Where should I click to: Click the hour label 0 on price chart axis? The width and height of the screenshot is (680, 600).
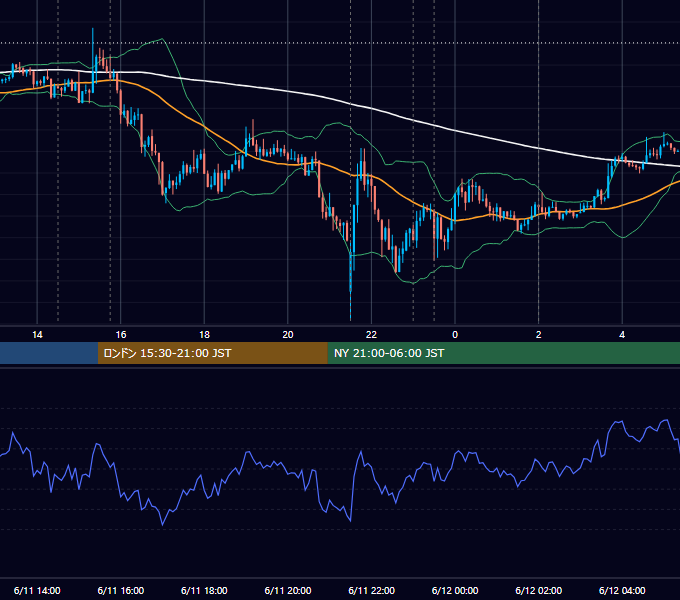click(x=455, y=335)
